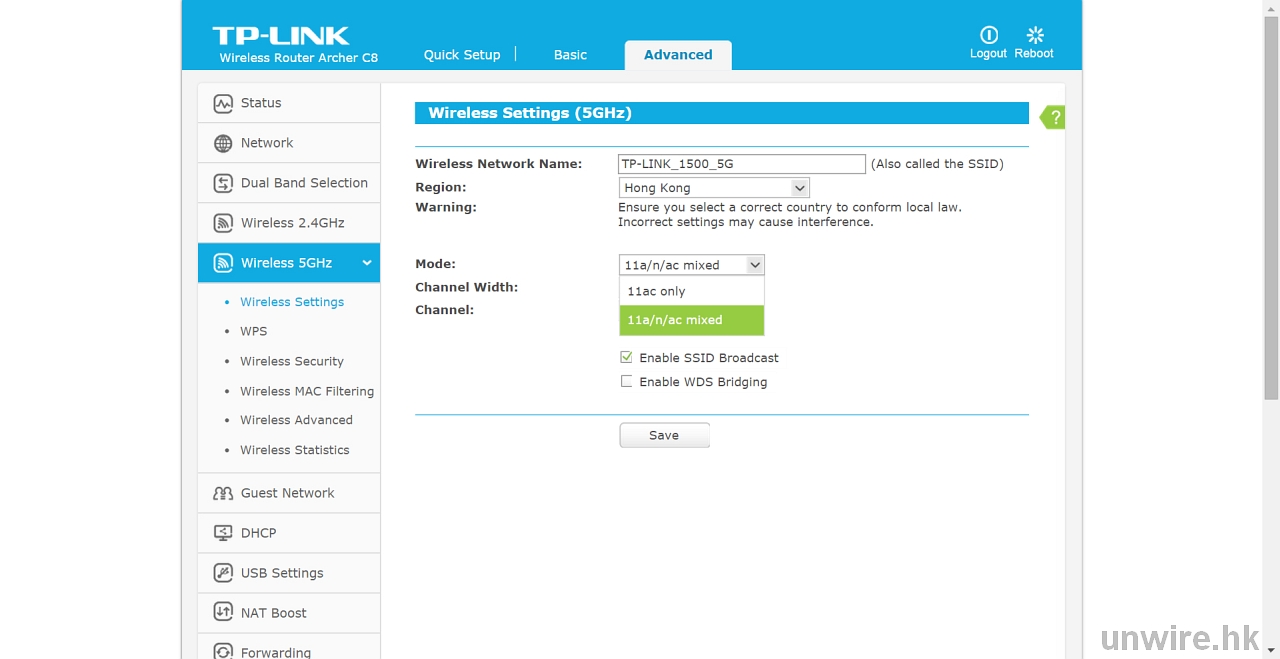Click the Reboot icon in header
Viewport: 1280px width, 659px height.
[x=1035, y=35]
